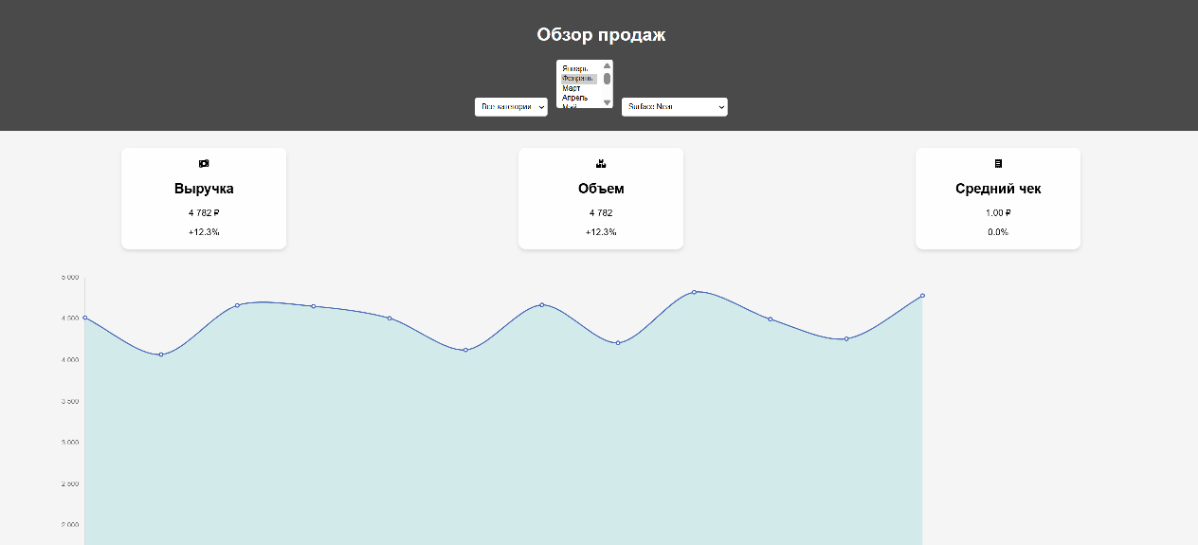
Task: Open the Surface Neon dropdown
Action: click(674, 106)
